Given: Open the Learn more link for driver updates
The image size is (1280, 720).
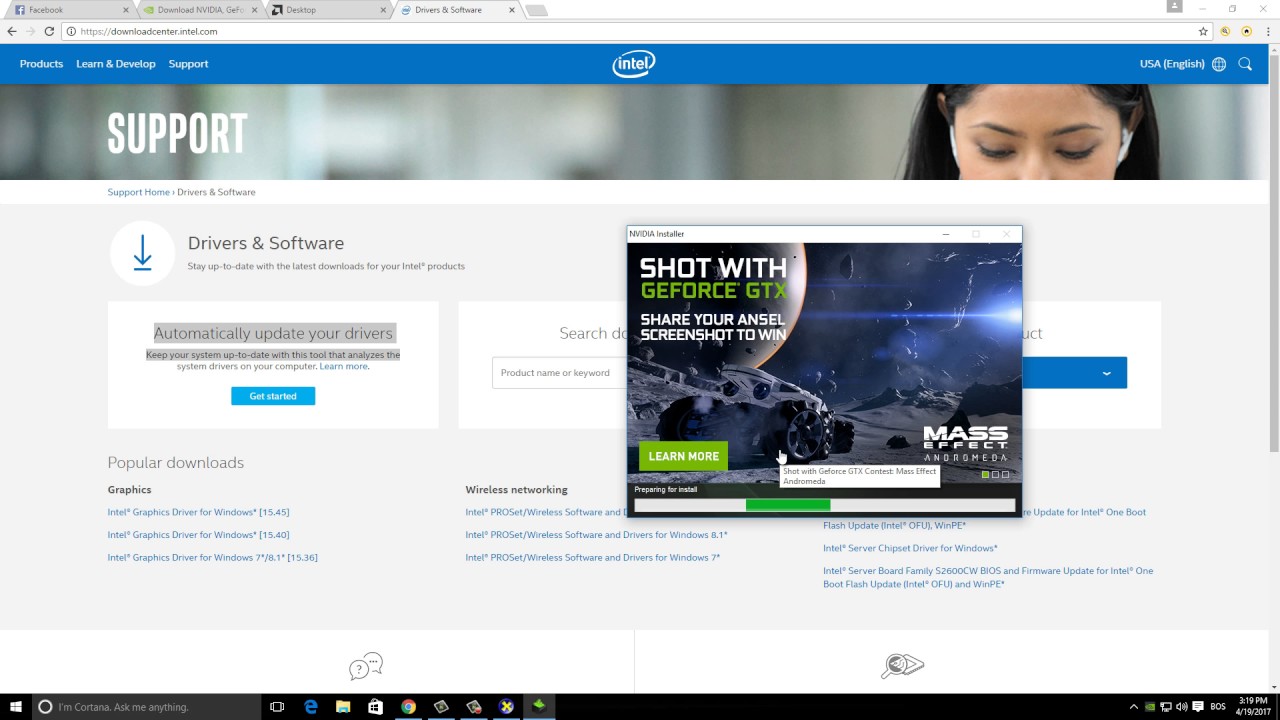Looking at the screenshot, I should pos(343,366).
